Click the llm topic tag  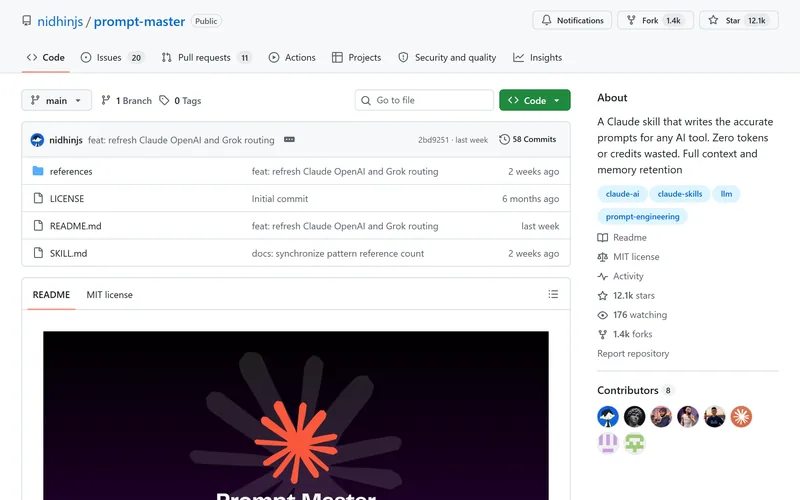click(726, 194)
